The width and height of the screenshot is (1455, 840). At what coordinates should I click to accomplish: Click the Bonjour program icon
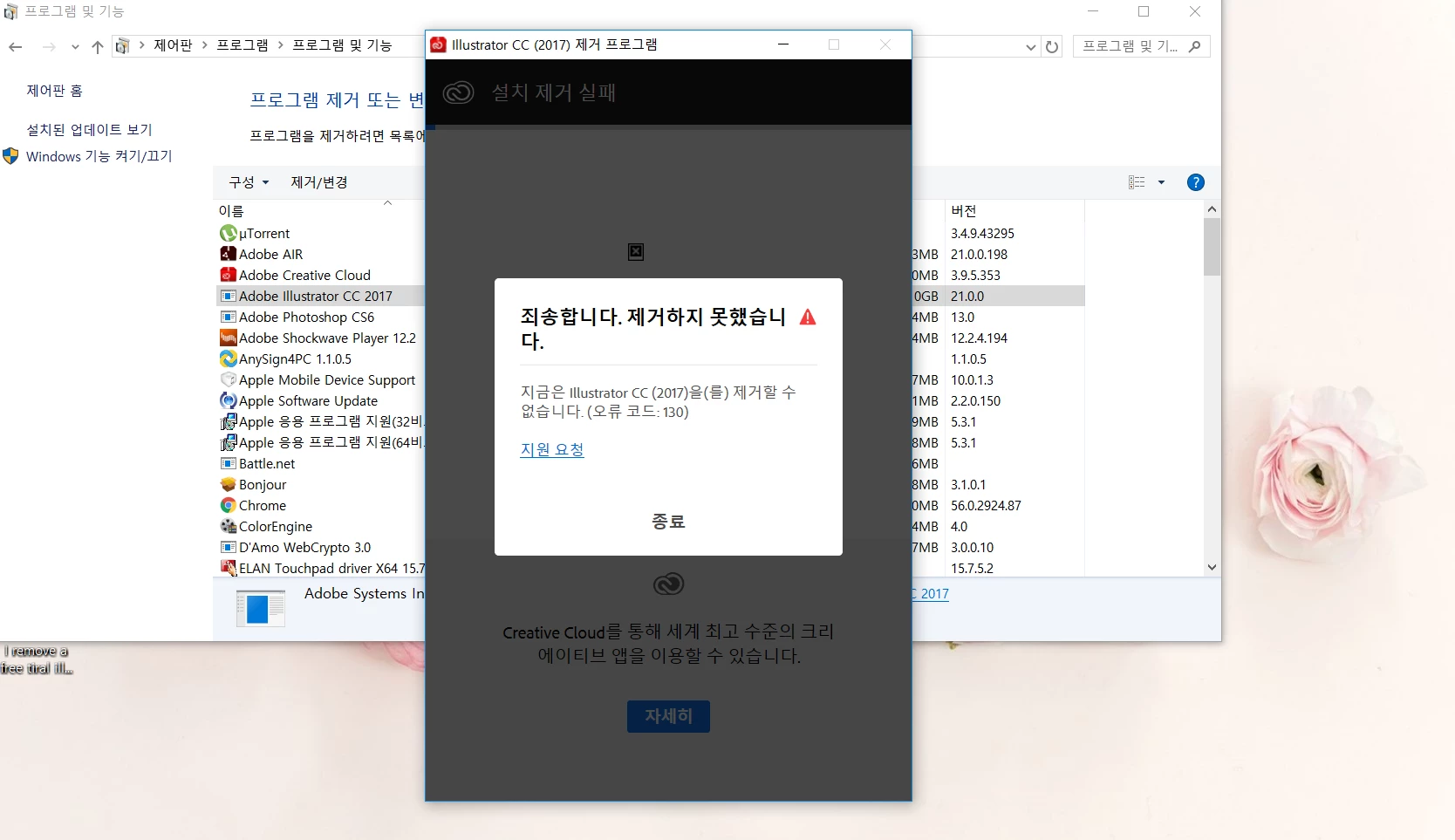229,484
